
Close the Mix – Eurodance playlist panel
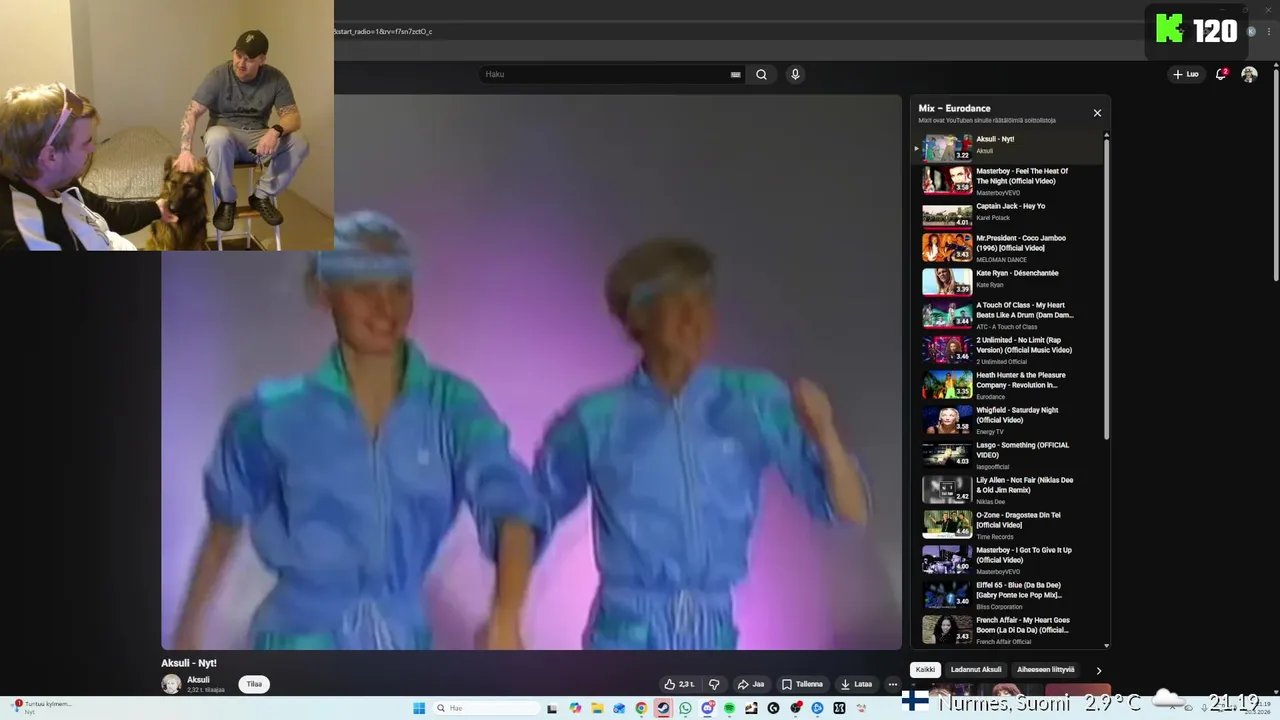click(1097, 113)
